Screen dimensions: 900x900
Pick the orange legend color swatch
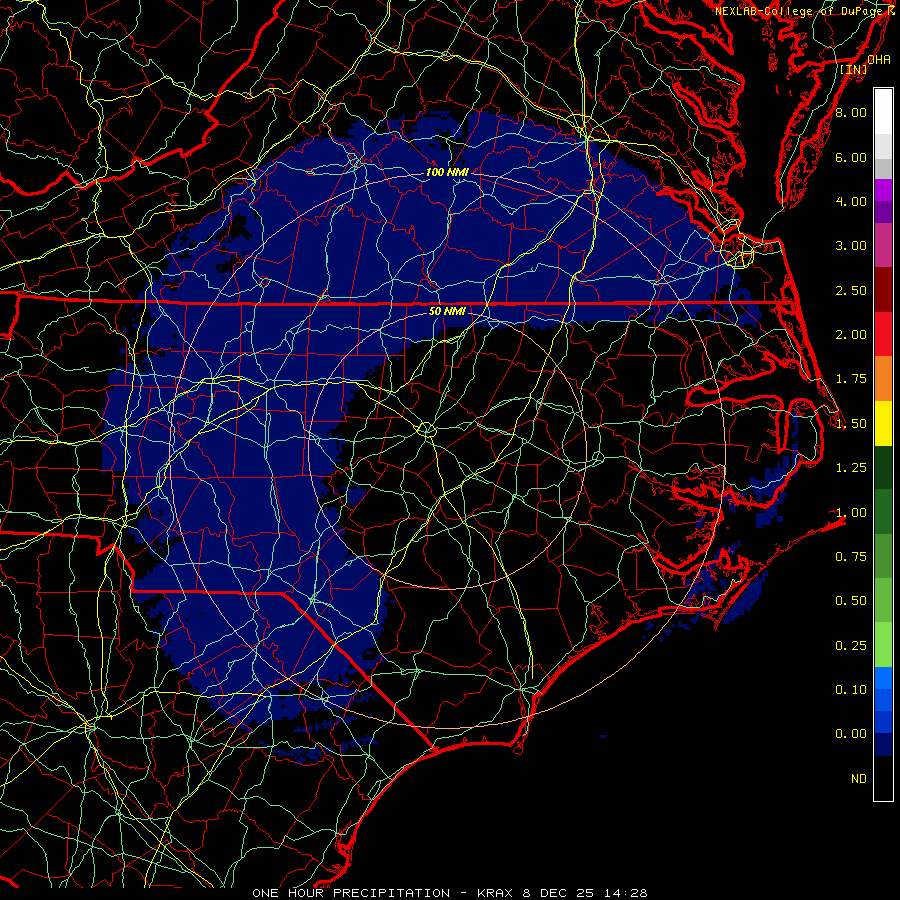(x=883, y=379)
